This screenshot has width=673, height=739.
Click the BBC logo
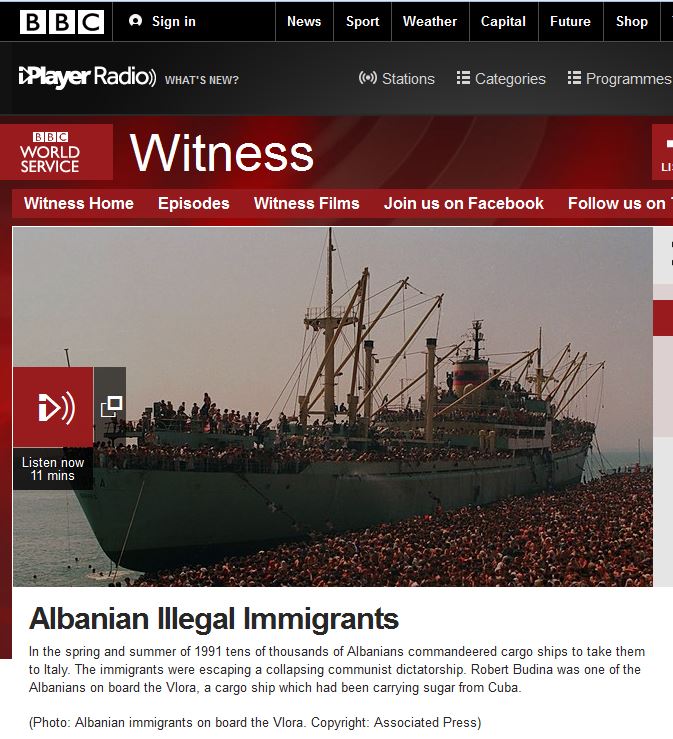click(61, 22)
